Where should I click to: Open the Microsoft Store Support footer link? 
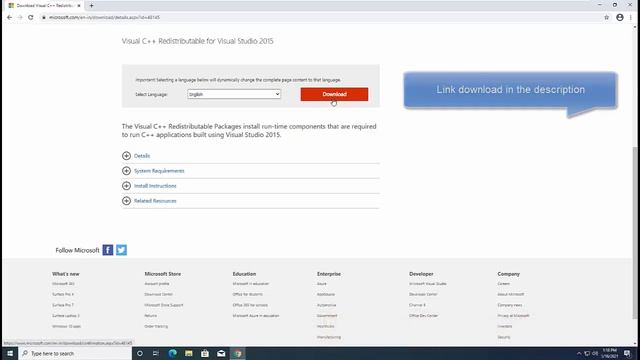point(164,305)
